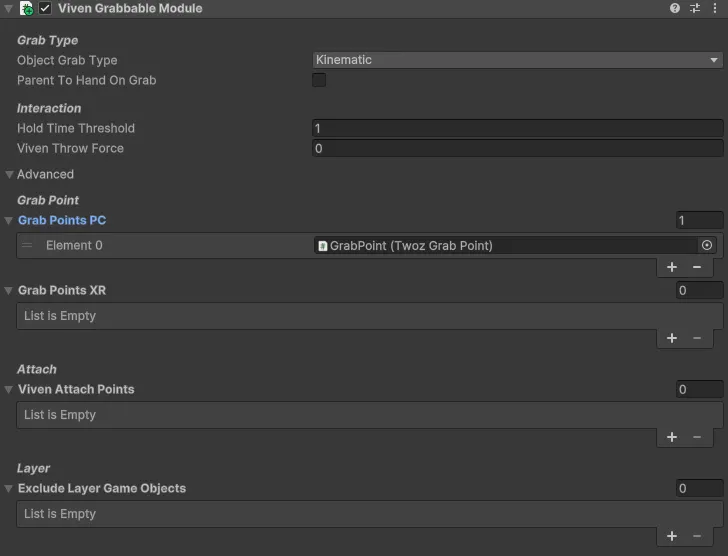Screen dimensions: 728x556
Task: Open the component help reference icon
Action: (675, 8)
